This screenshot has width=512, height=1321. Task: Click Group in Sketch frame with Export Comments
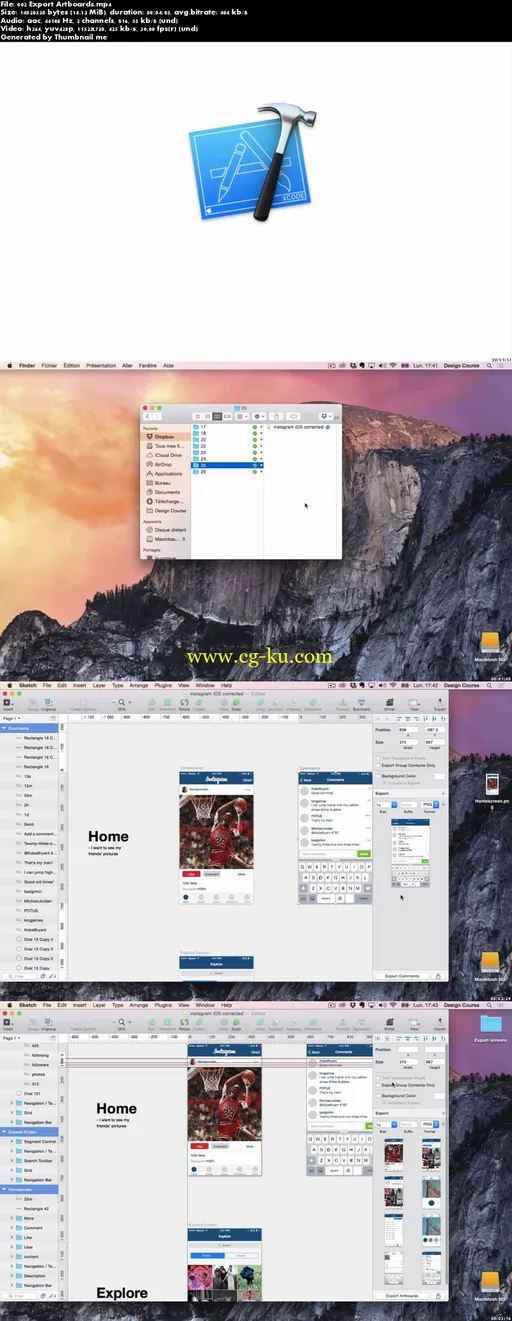[x=33, y=702]
